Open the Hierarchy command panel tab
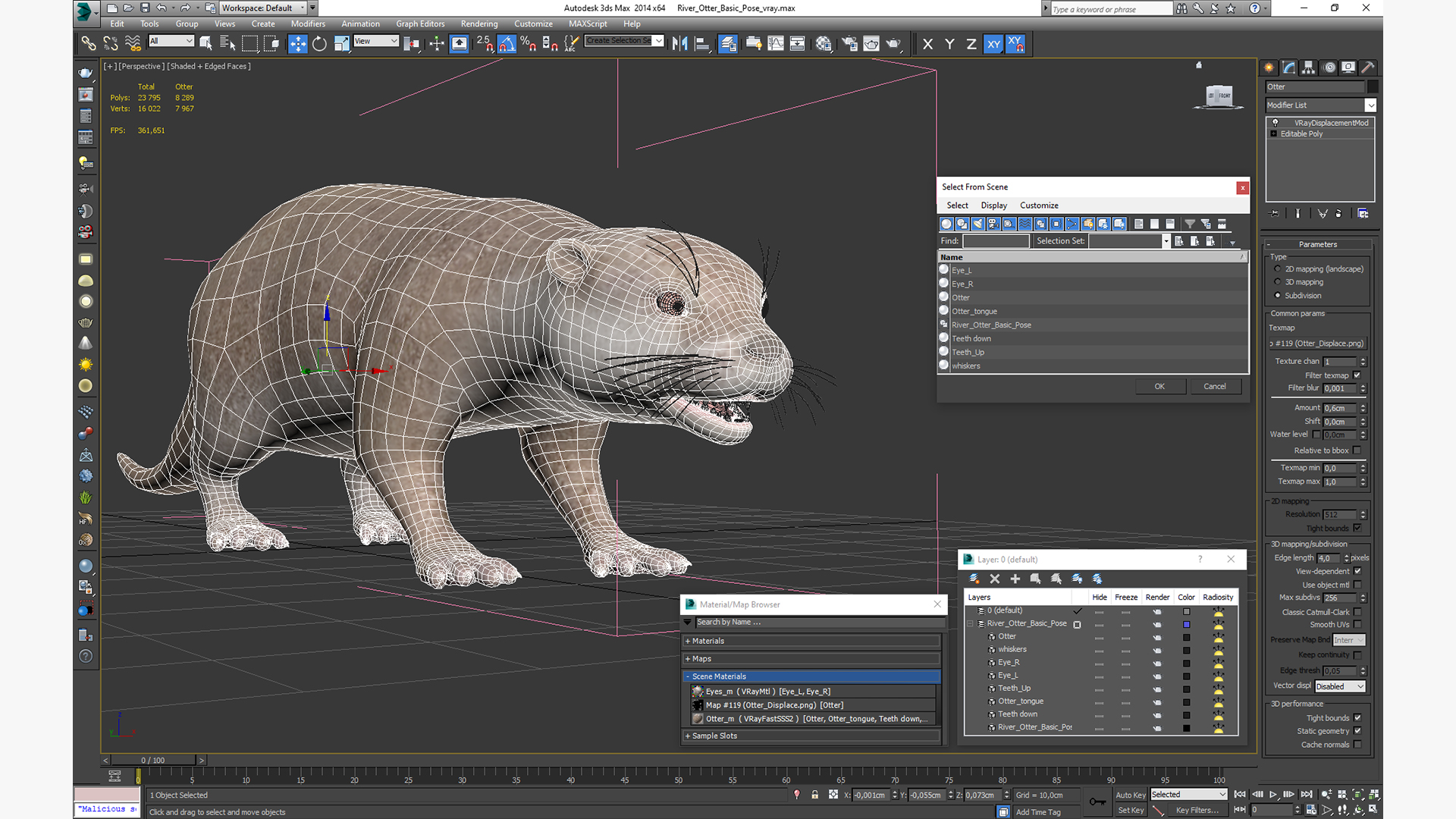Image resolution: width=1456 pixels, height=819 pixels. click(1309, 67)
